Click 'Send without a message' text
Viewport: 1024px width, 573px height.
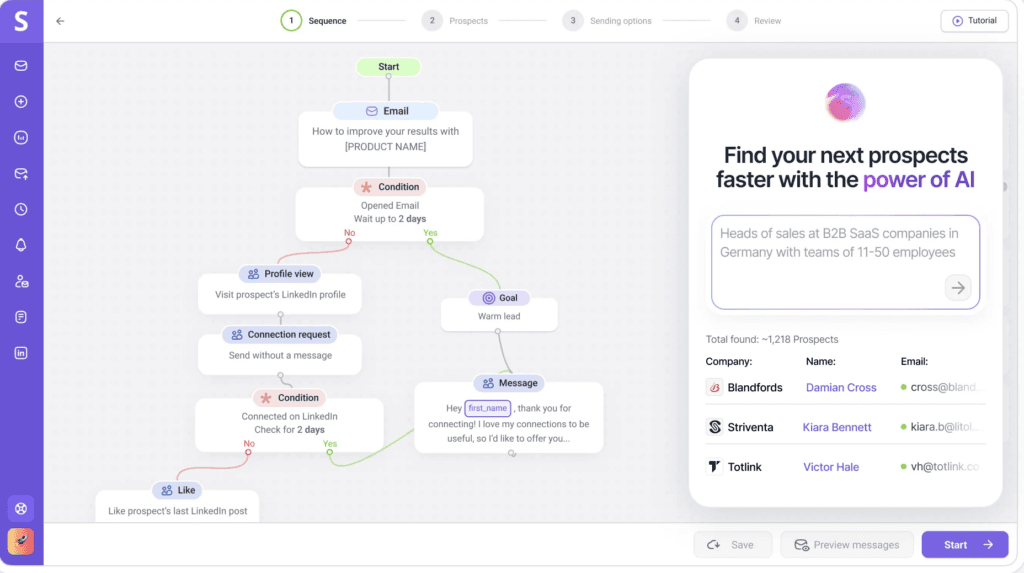coord(280,355)
